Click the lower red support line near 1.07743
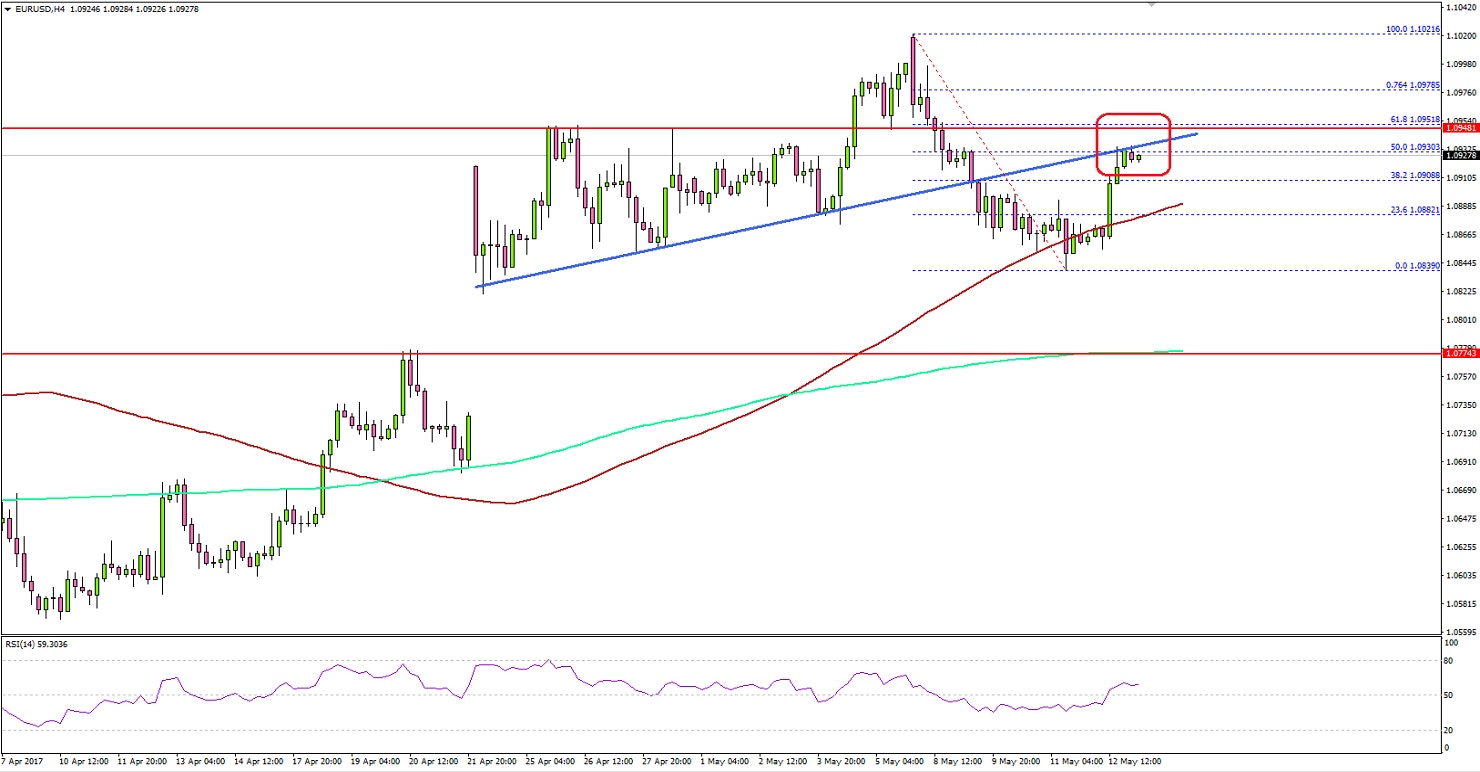1480x772 pixels. click(x=400, y=352)
